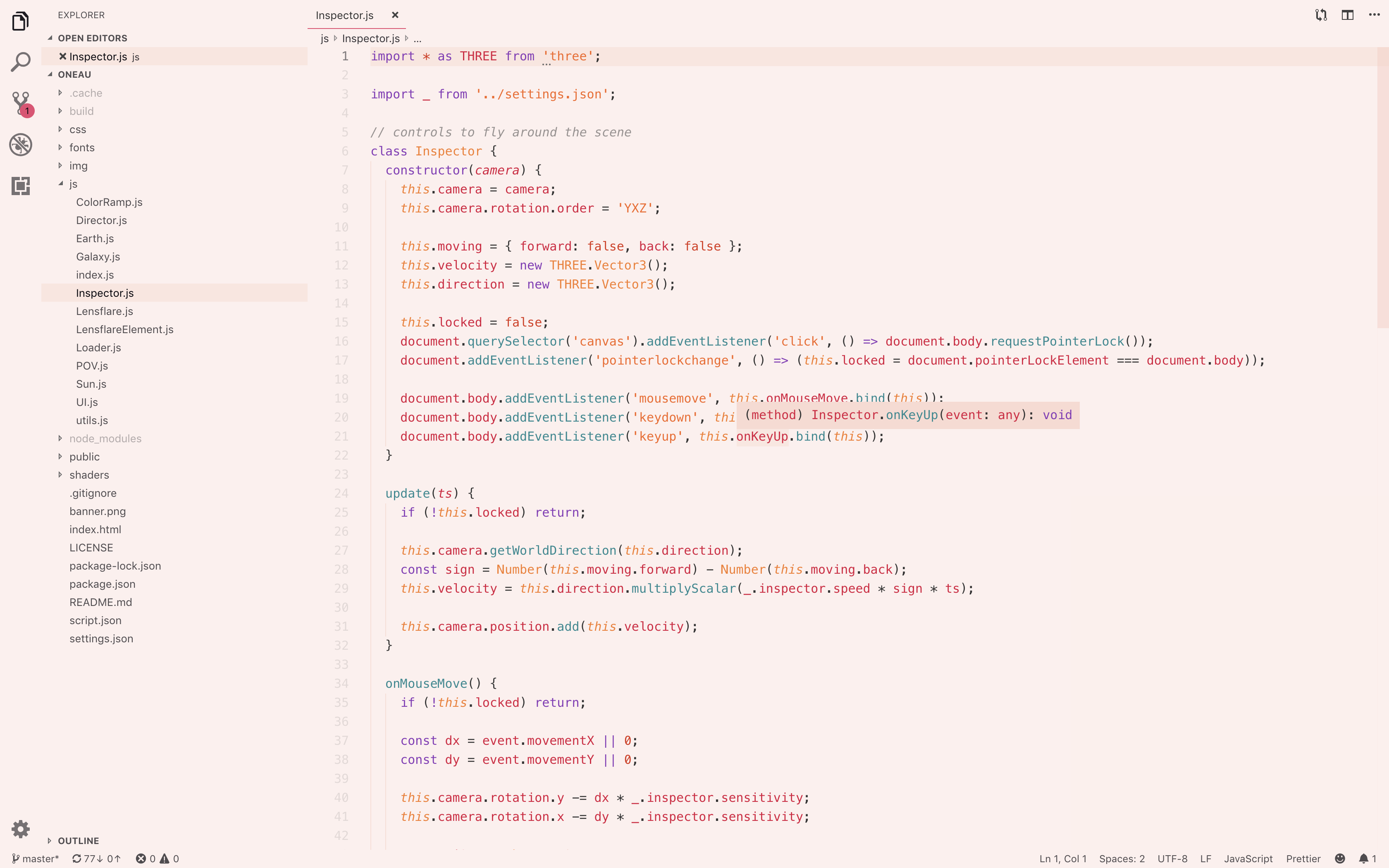Click Prettier in the status bar
Viewport: 1389px width, 868px height.
pyautogui.click(x=1303, y=859)
